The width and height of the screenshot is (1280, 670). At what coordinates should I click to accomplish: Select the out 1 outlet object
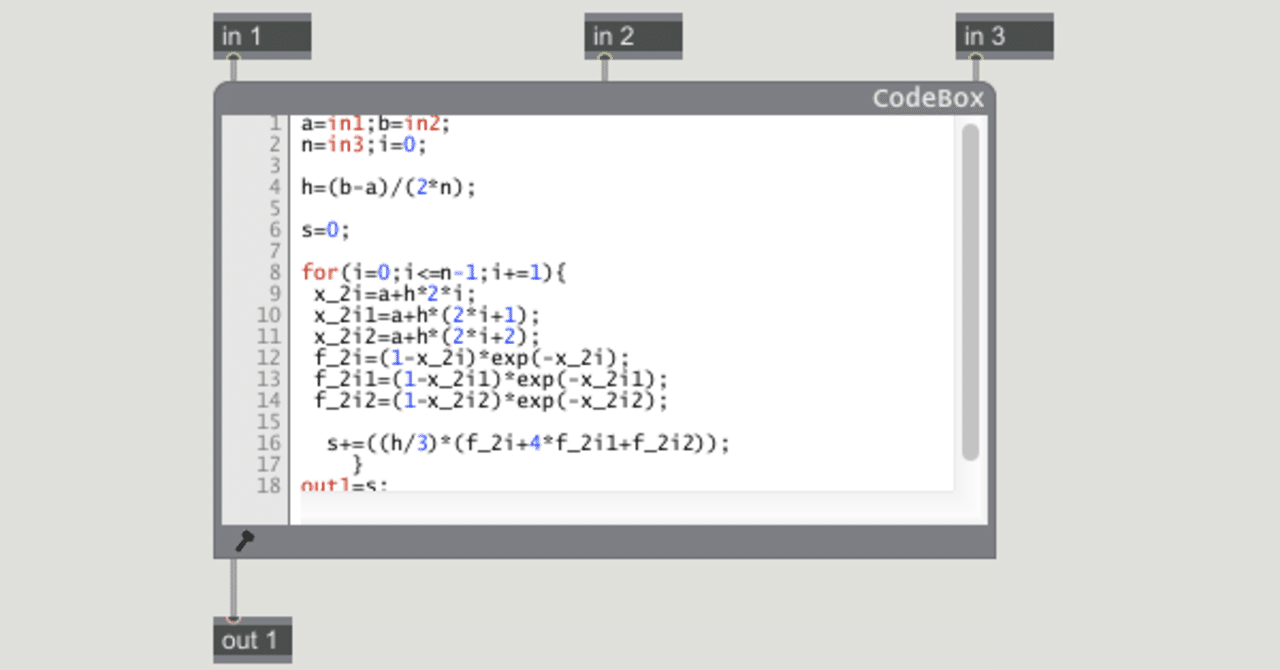pyautogui.click(x=251, y=641)
